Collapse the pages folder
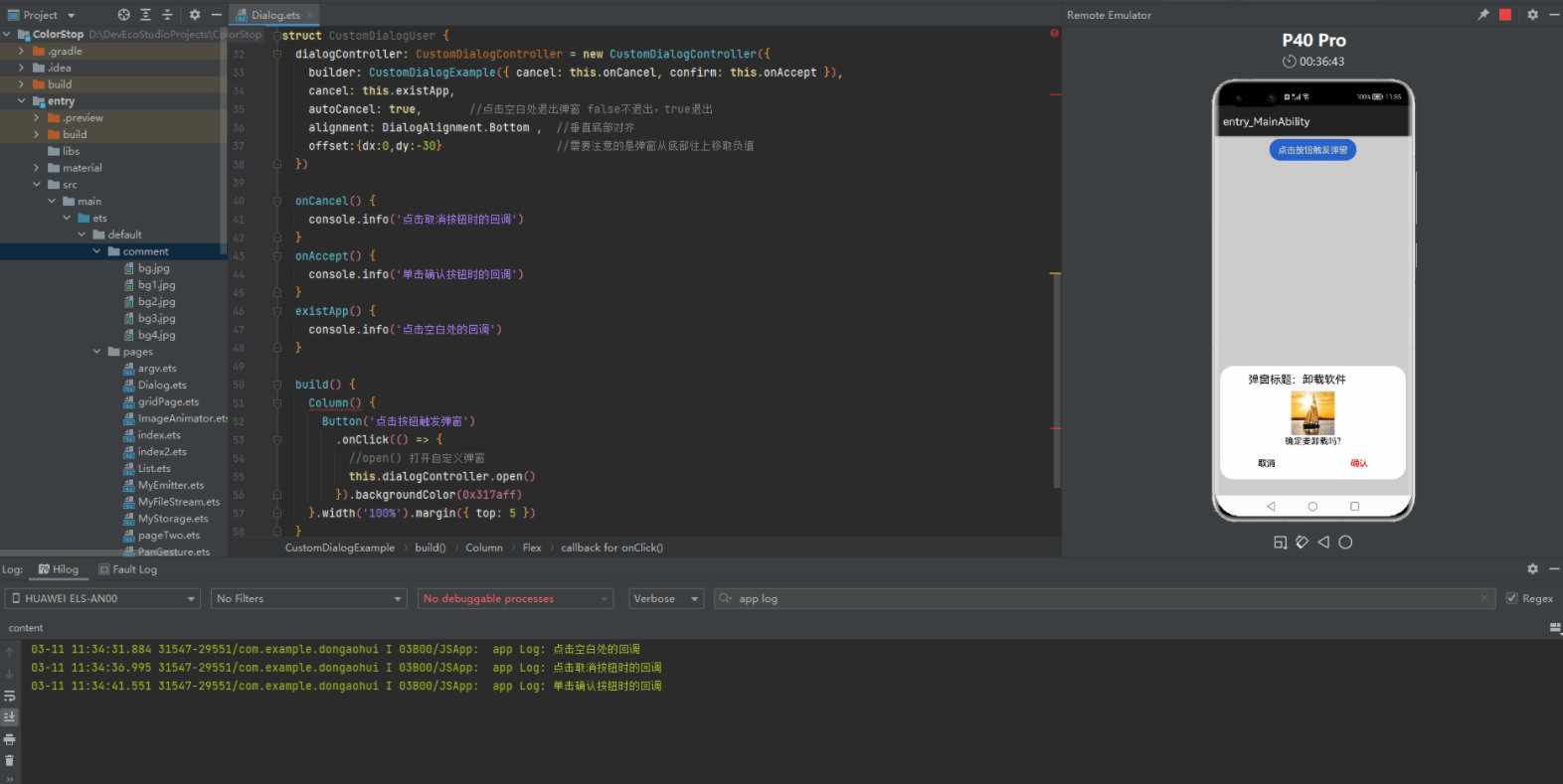Image resolution: width=1563 pixels, height=784 pixels. (96, 352)
